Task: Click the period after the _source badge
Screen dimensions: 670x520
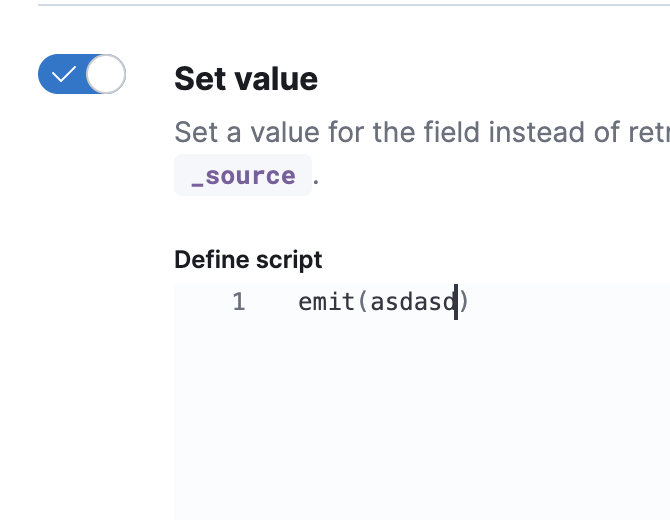Action: coord(317,178)
